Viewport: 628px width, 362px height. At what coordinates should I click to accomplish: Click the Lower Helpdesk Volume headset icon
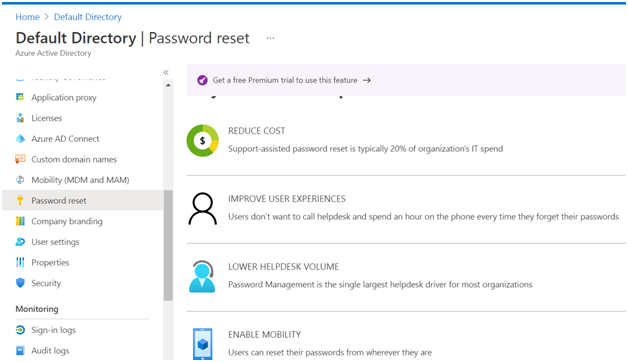pyautogui.click(x=202, y=276)
